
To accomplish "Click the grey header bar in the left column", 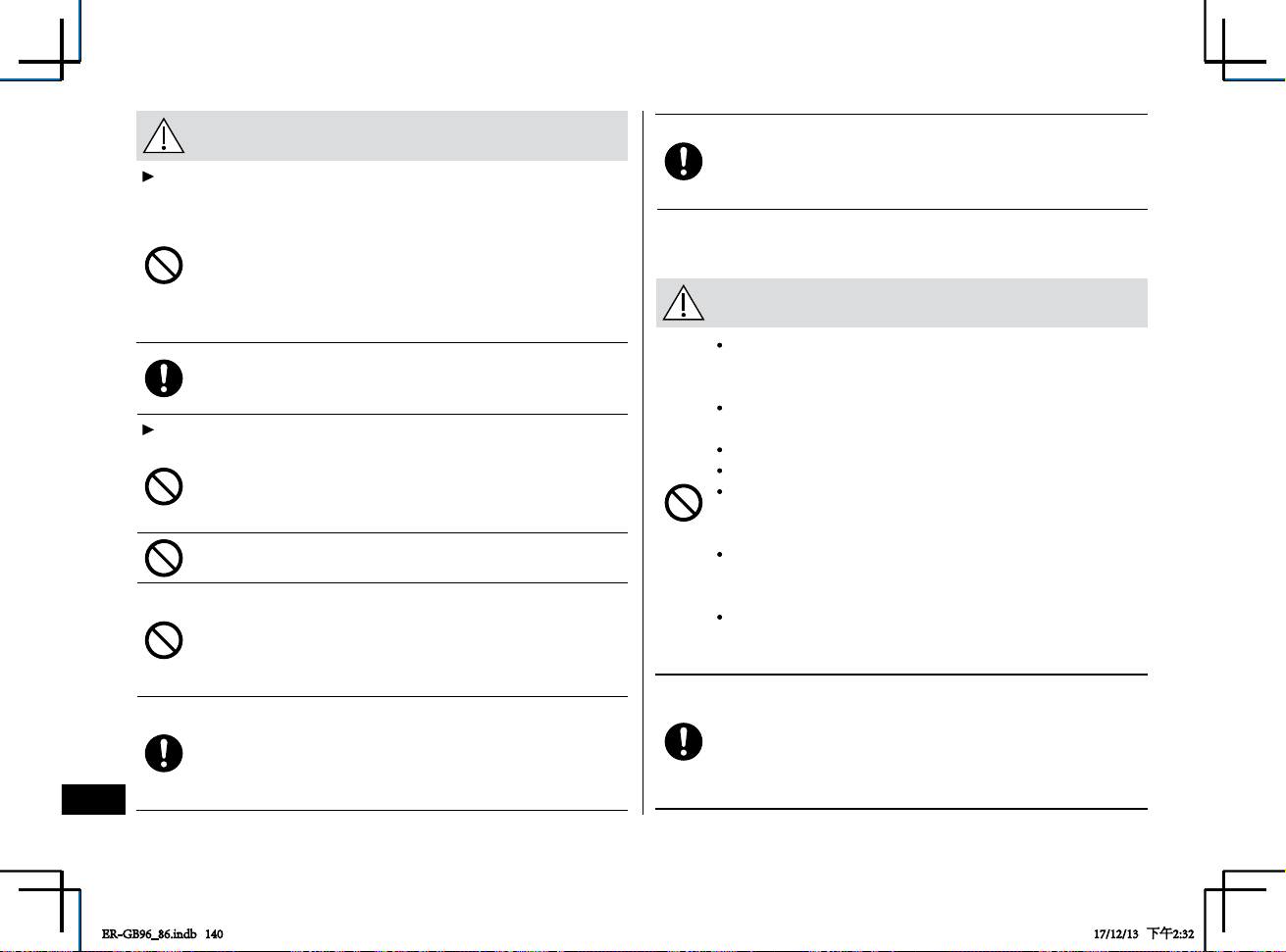I will point(382,136).
